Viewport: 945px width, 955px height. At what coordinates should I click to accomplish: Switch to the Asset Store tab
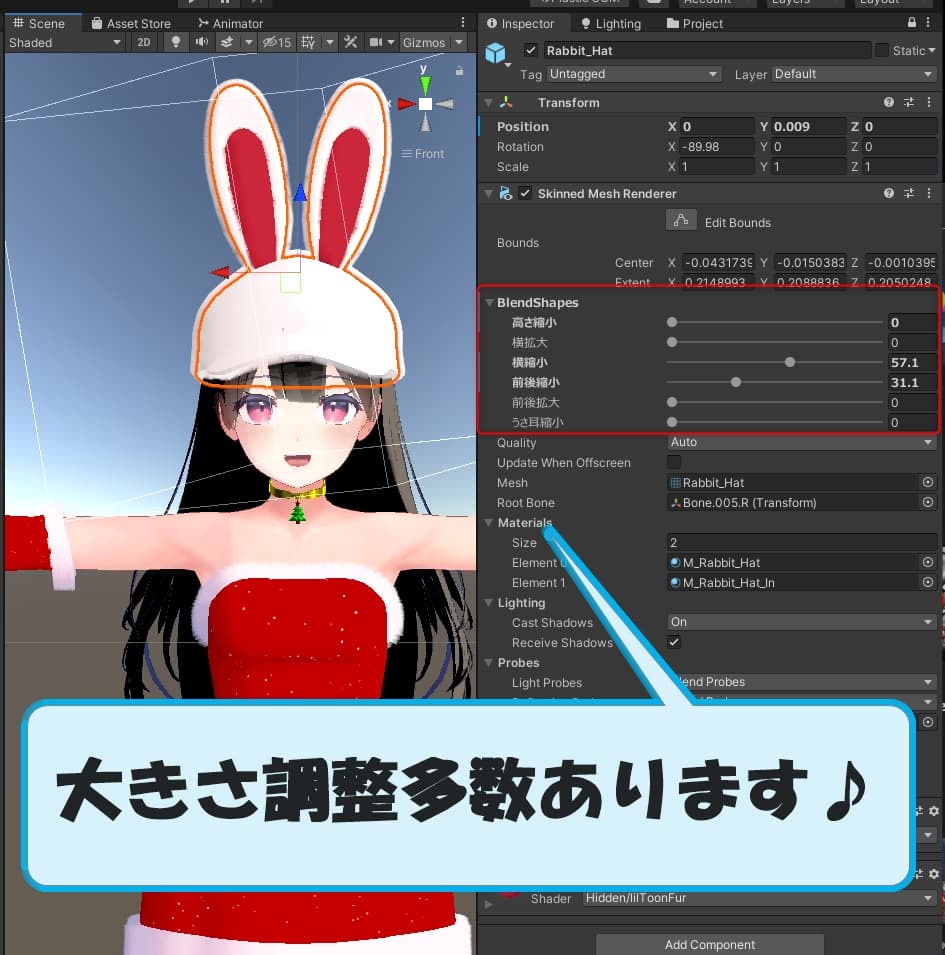pyautogui.click(x=131, y=22)
